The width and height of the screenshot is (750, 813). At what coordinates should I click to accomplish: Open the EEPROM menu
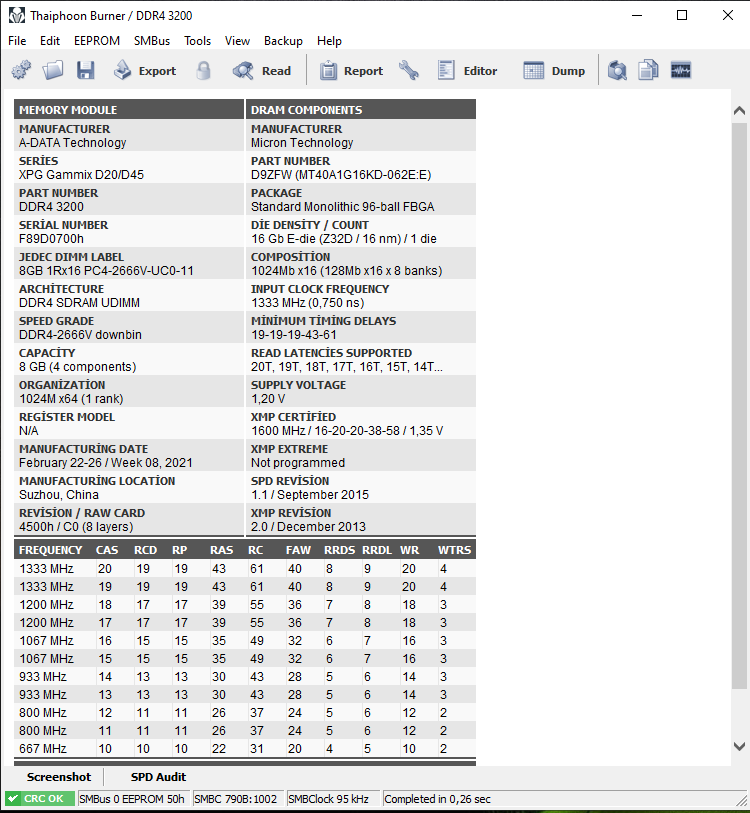(x=97, y=41)
